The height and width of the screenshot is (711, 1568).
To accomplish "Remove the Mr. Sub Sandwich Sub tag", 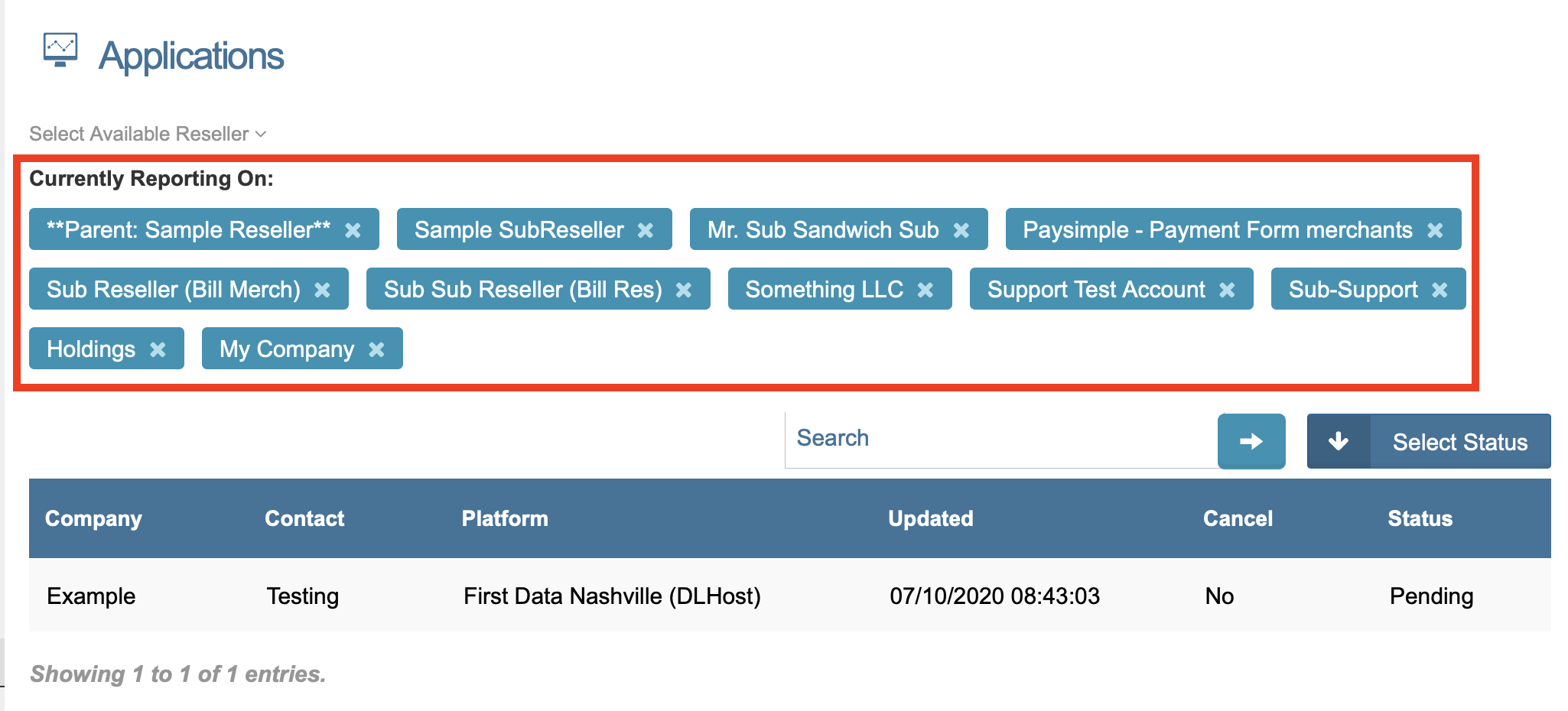I will [x=961, y=230].
